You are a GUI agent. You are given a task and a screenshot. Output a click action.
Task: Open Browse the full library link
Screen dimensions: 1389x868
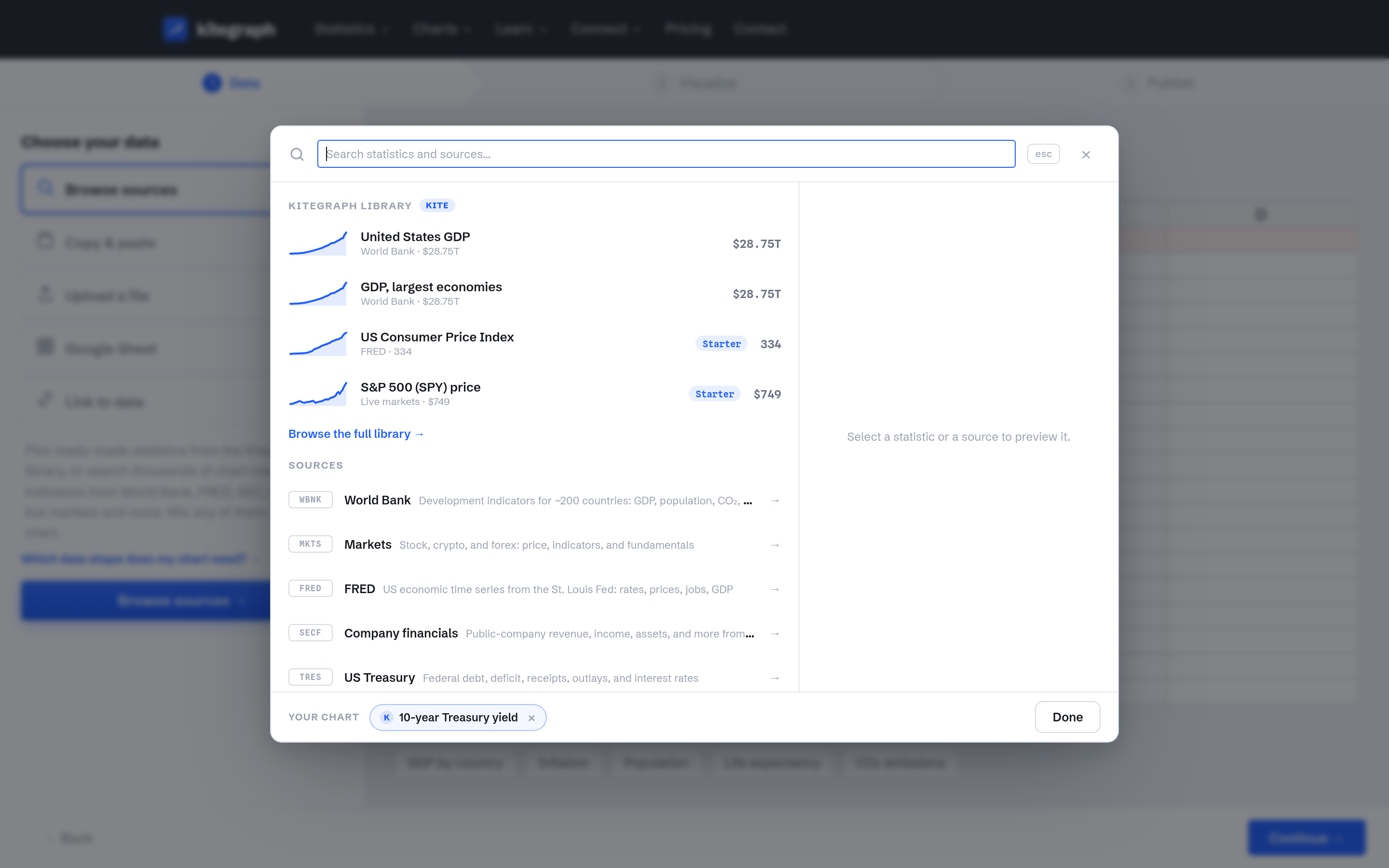point(356,434)
